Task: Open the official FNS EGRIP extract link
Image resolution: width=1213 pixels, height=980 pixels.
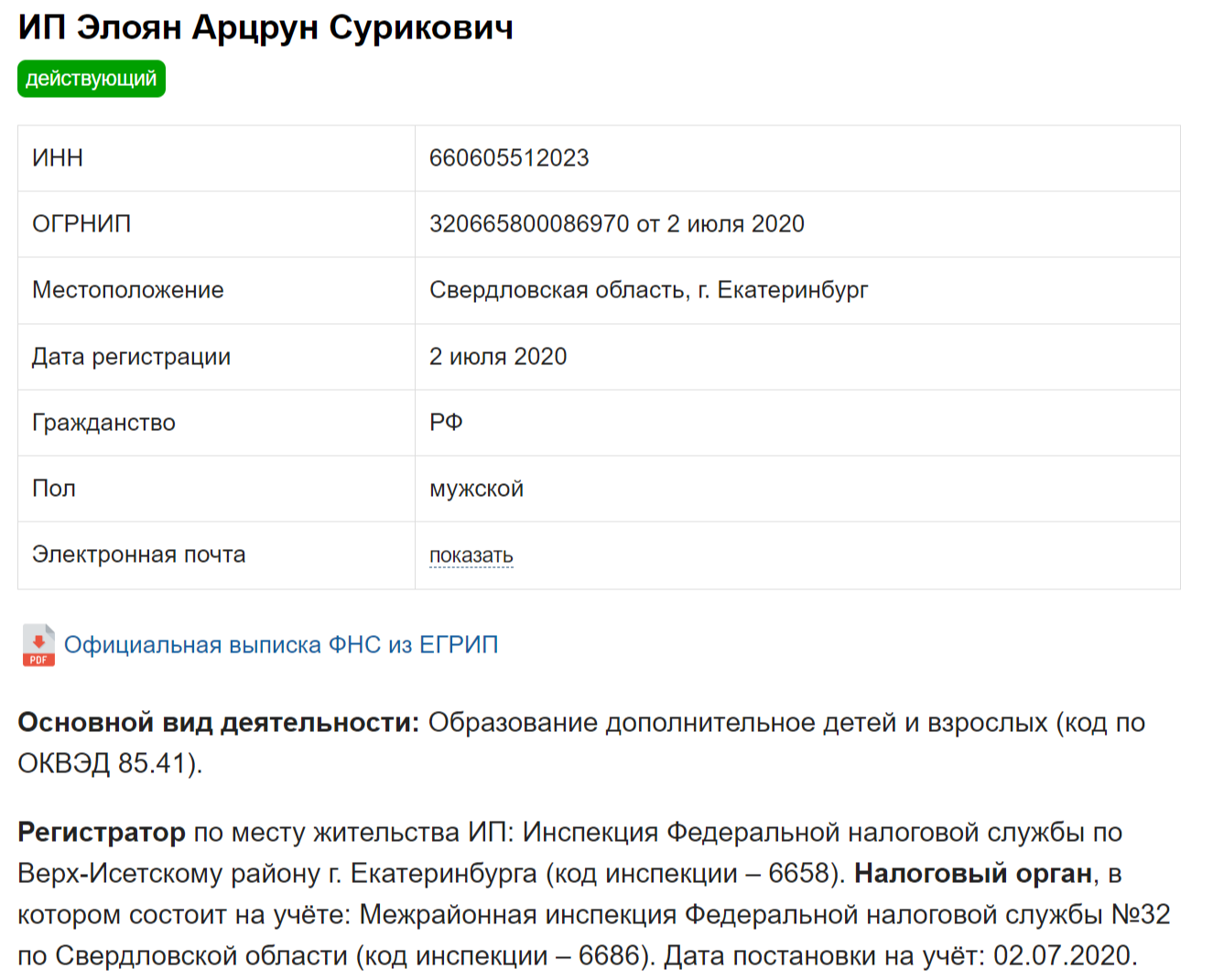Action: point(281,645)
